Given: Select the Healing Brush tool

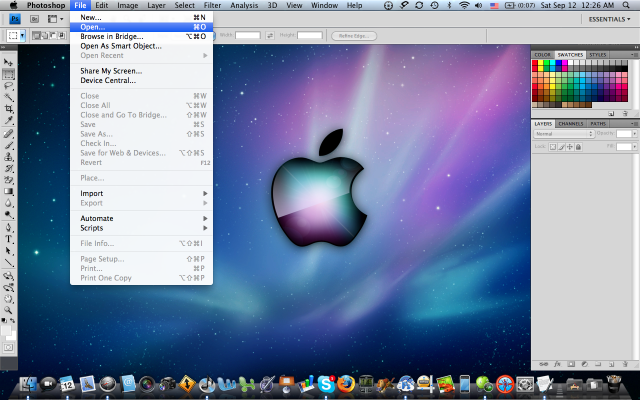Looking at the screenshot, I should click(8, 133).
